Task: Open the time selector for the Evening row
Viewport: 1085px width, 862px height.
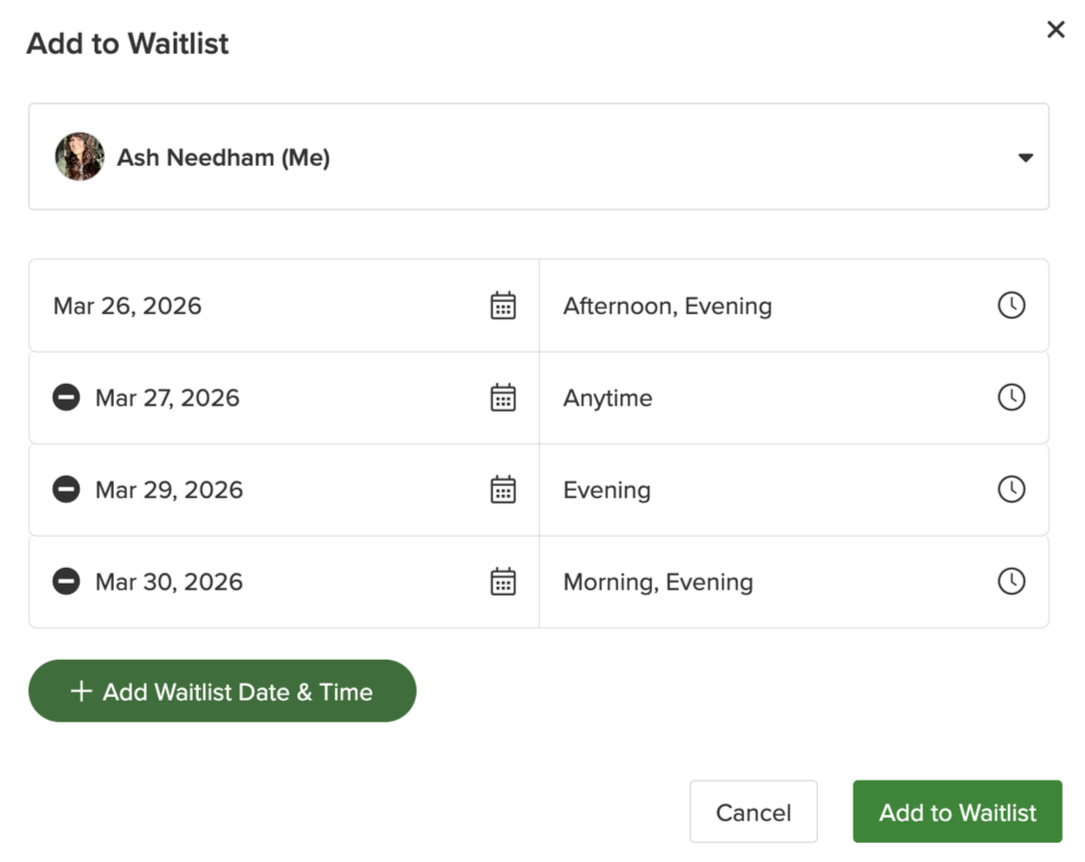Action: [1011, 489]
